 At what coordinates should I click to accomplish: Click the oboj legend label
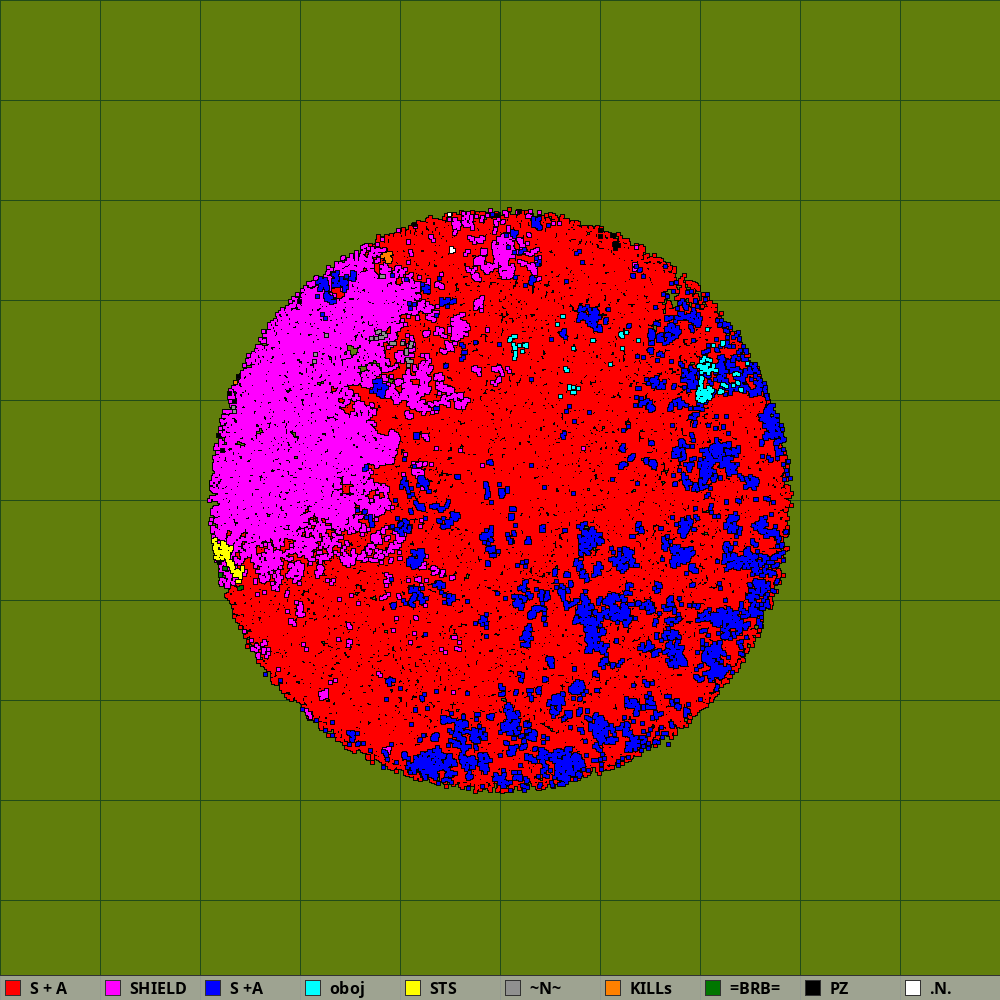(x=347, y=989)
